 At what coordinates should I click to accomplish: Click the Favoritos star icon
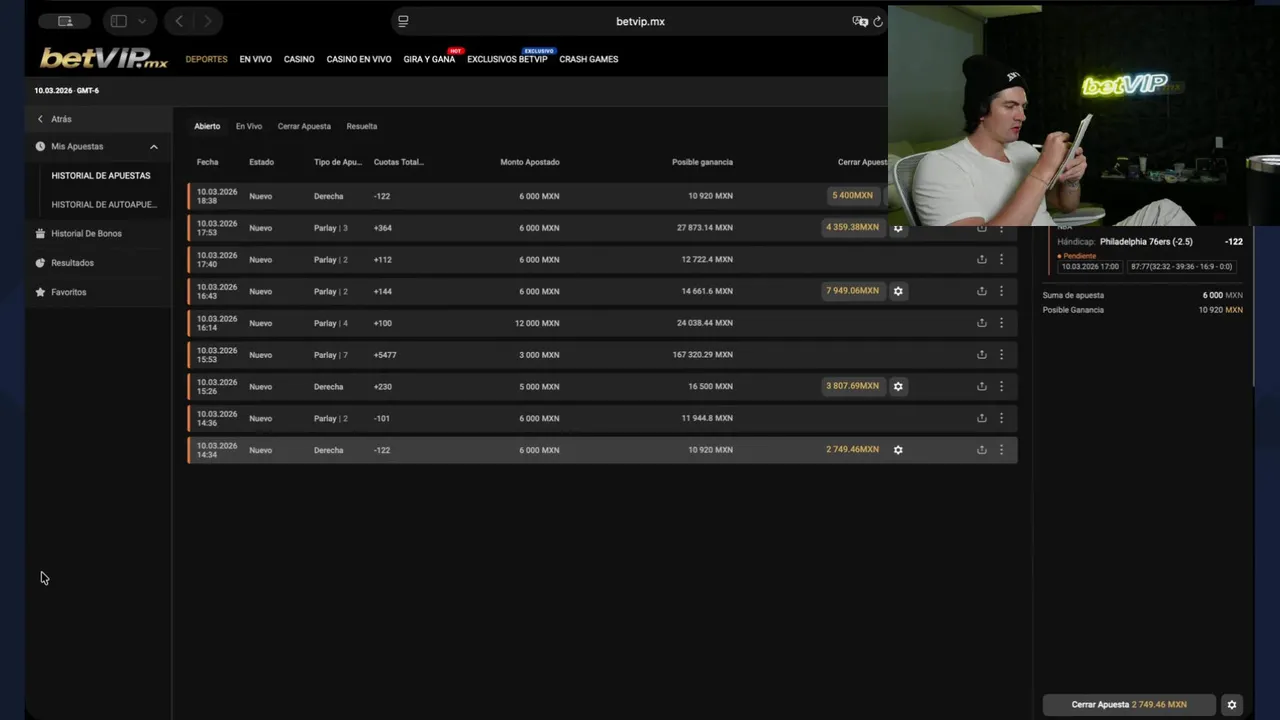click(40, 292)
